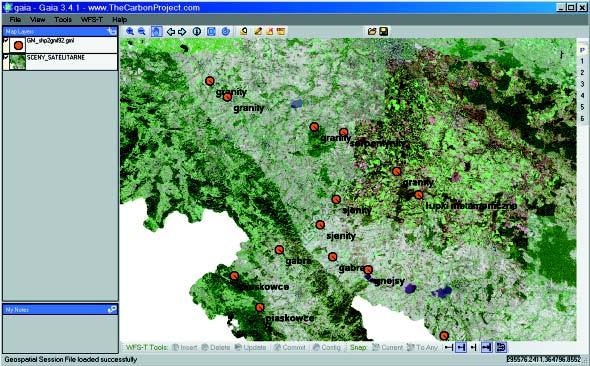Open the Tools menu
The height and width of the screenshot is (366, 590).
[x=63, y=20]
